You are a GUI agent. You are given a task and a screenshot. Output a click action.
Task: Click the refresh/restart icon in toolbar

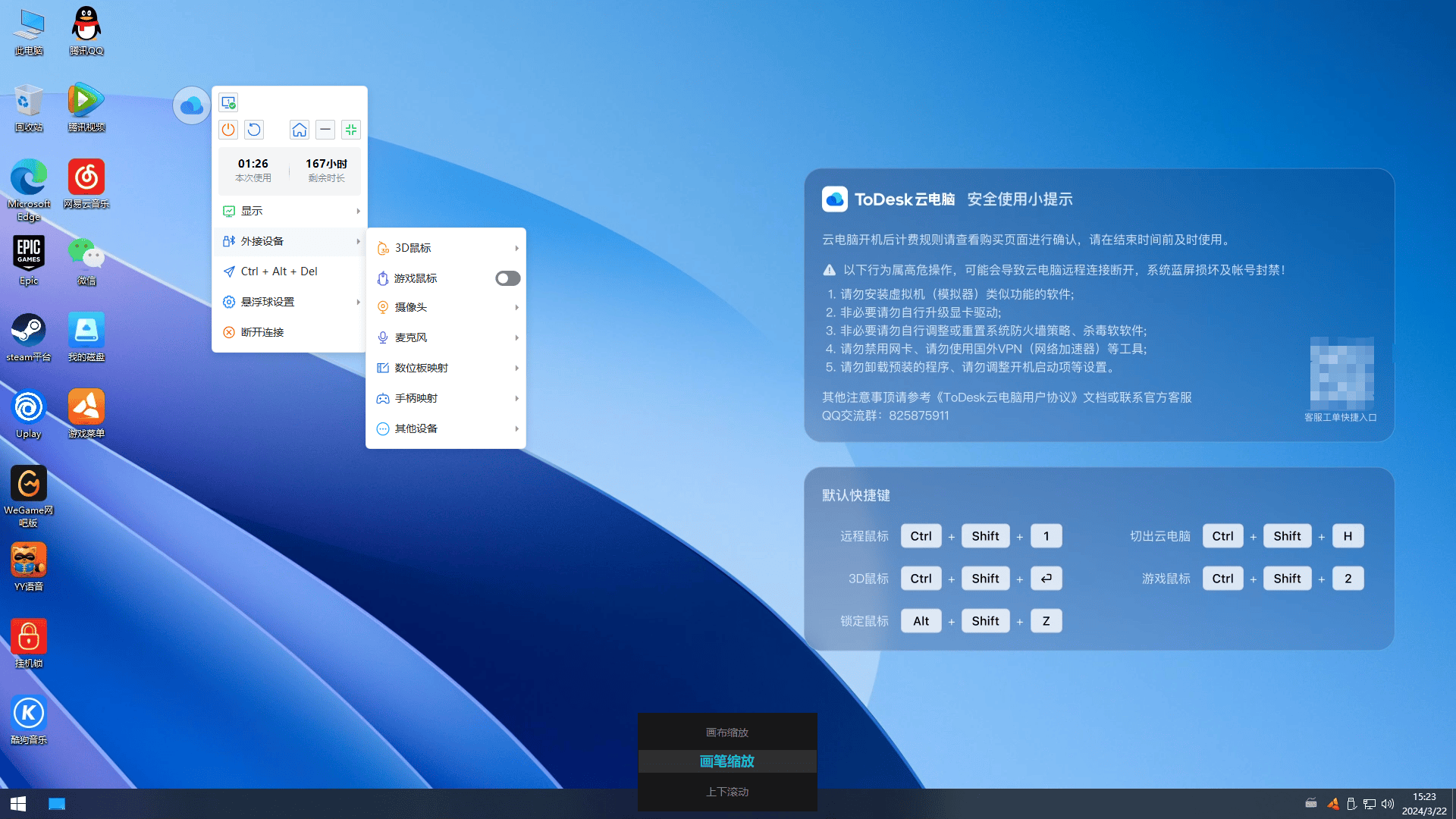(253, 129)
